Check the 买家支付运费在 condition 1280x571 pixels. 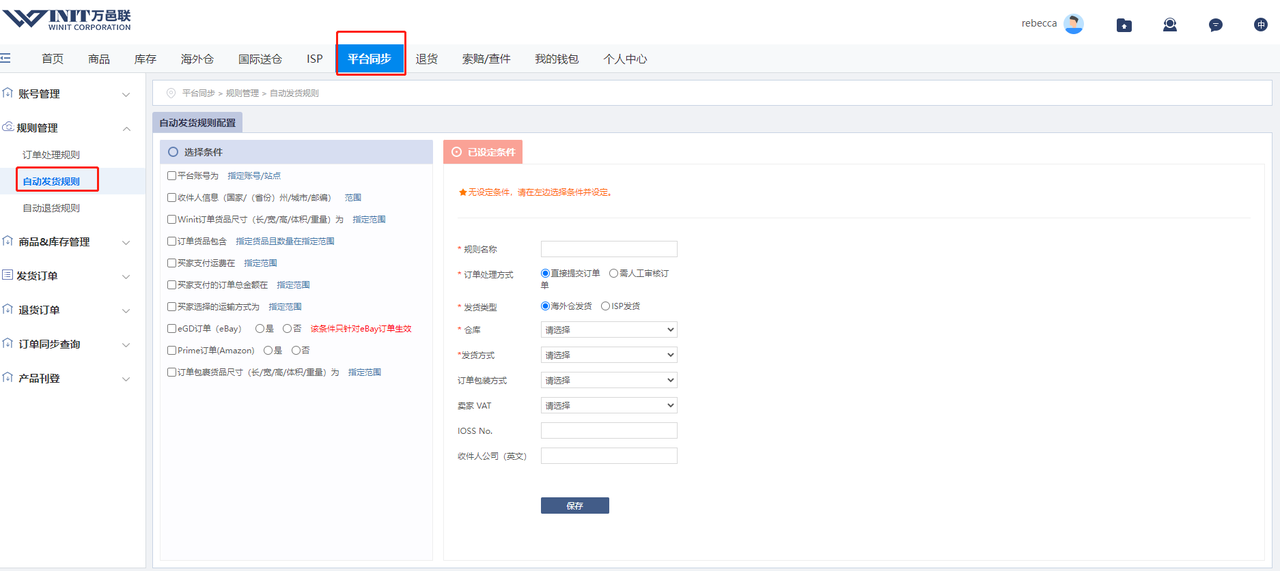pyautogui.click(x=171, y=263)
